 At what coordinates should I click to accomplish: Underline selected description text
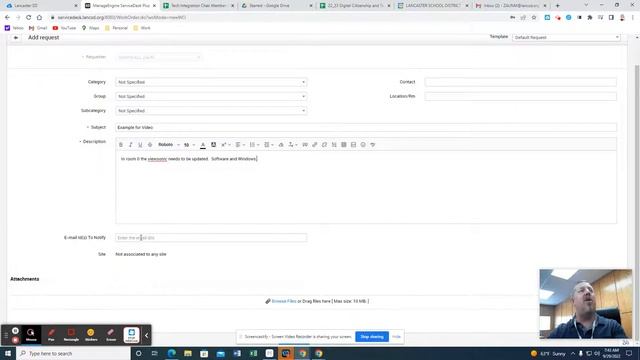click(140, 145)
